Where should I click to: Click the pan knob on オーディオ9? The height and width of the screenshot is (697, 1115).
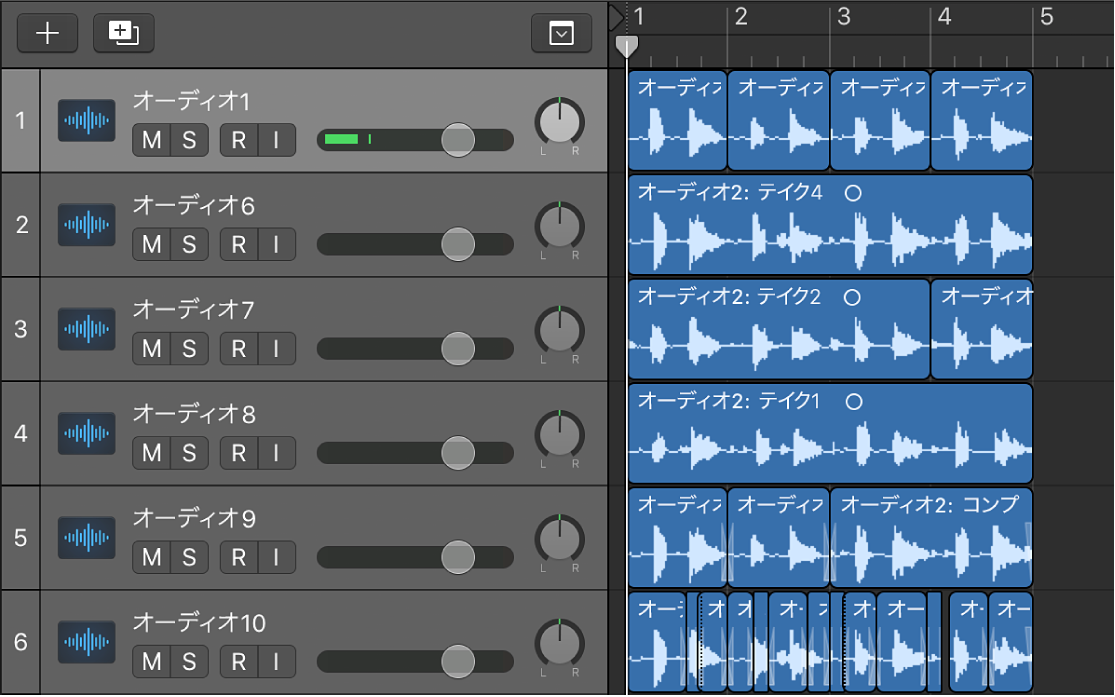560,539
